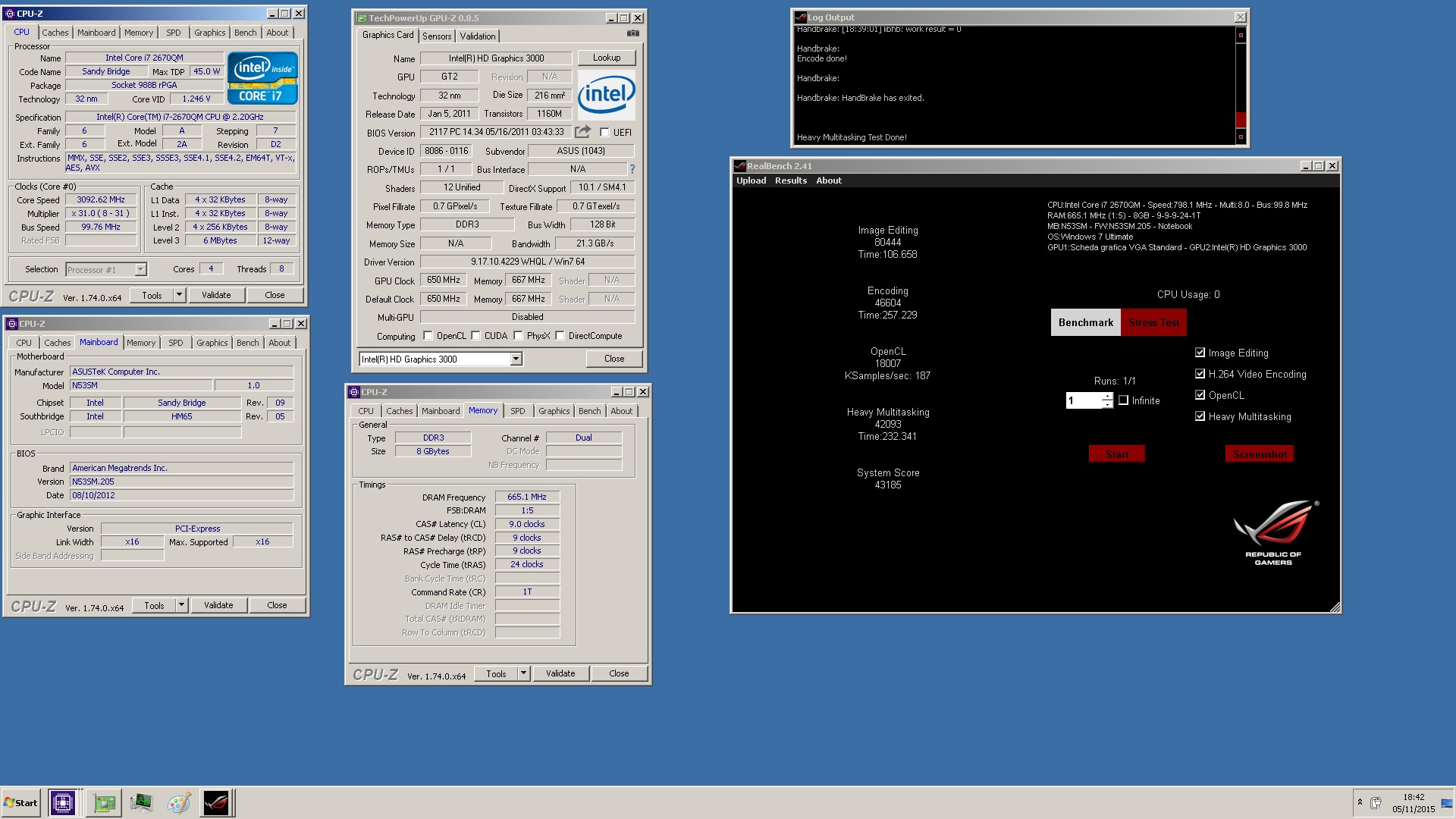Image resolution: width=1456 pixels, height=819 pixels.
Task: Open RealBench ROG icon in taskbar
Action: (x=215, y=802)
